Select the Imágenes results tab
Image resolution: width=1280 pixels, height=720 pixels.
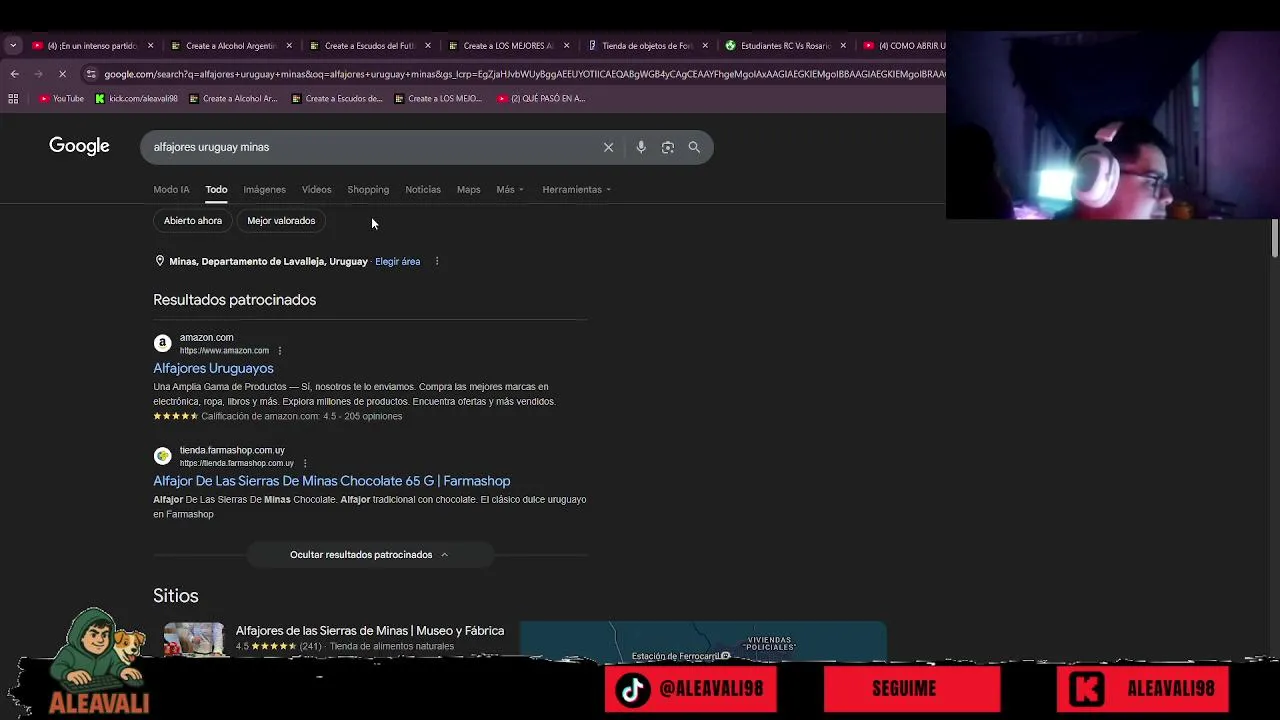[x=264, y=189]
